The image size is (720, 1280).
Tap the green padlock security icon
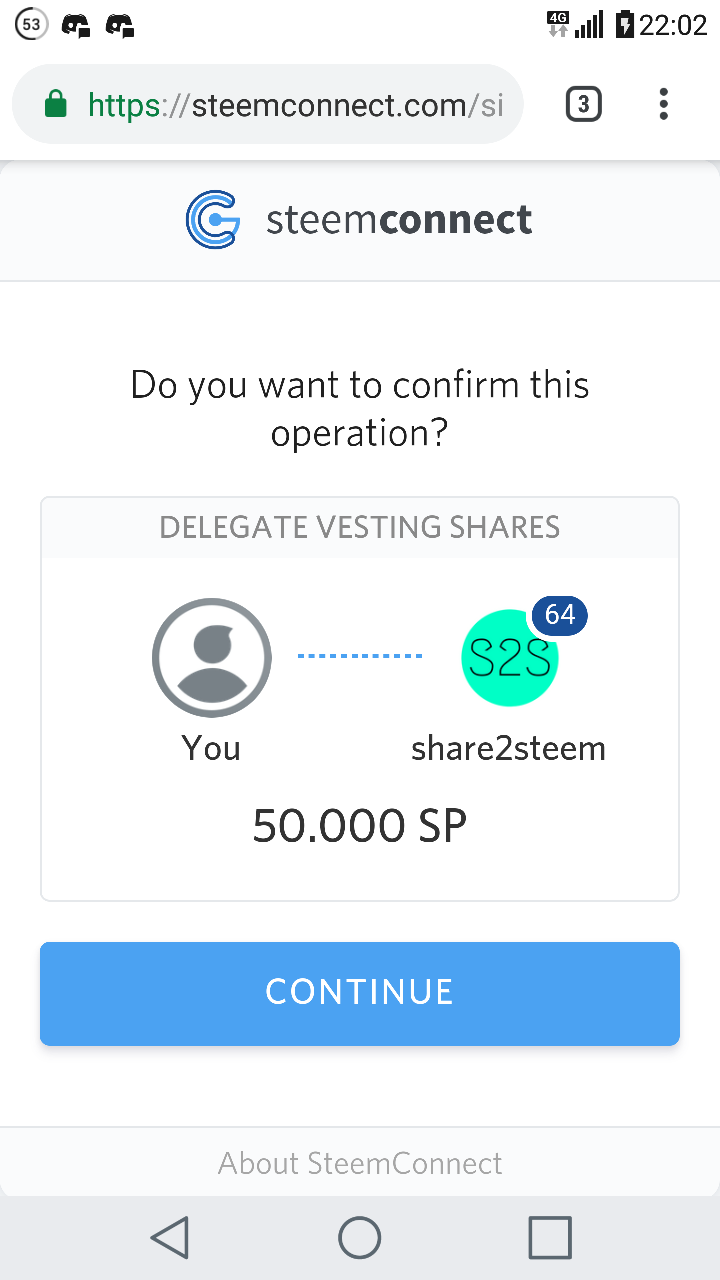pyautogui.click(x=56, y=104)
